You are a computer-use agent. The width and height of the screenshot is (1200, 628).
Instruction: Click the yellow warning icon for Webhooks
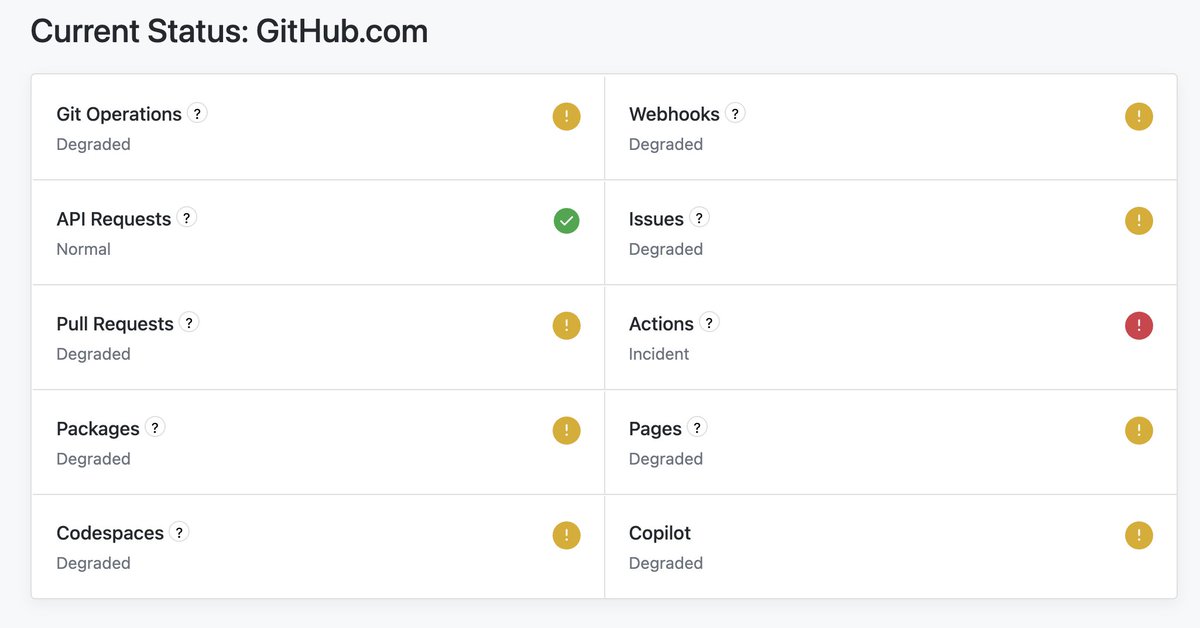point(1139,117)
